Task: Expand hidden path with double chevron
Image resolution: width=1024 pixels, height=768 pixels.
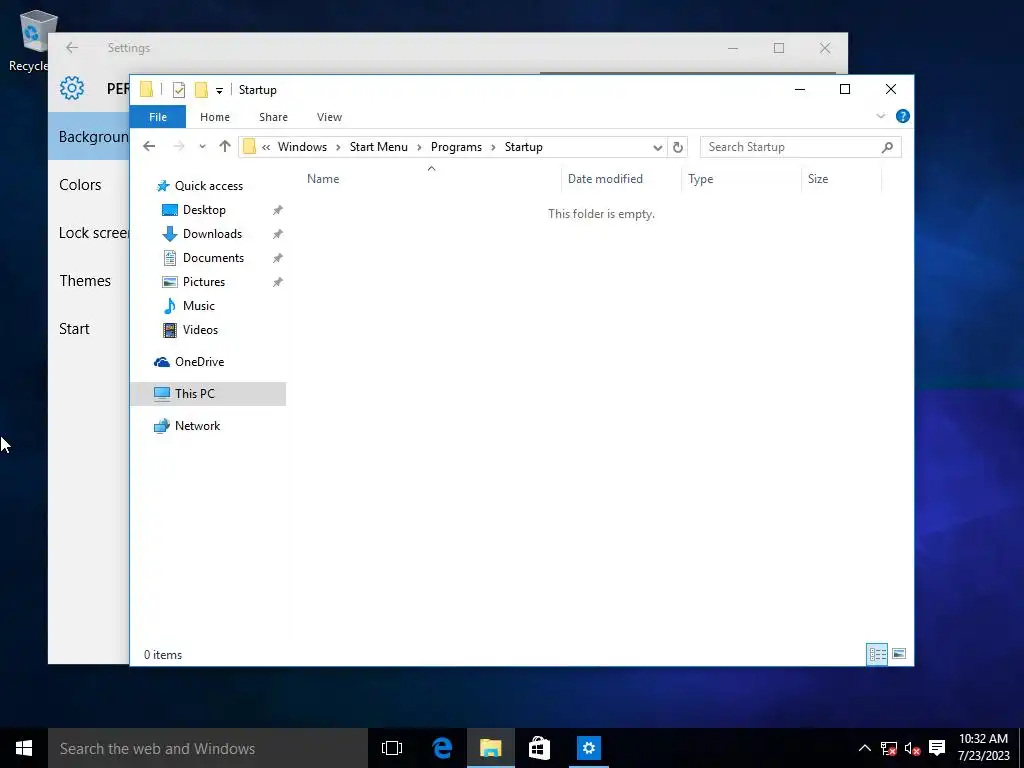Action: tap(266, 147)
